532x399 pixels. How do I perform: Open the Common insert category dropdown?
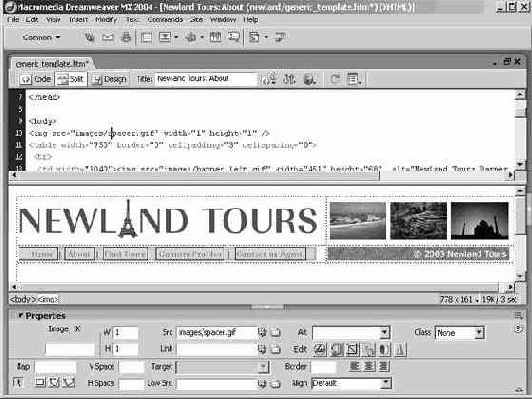tap(41, 37)
